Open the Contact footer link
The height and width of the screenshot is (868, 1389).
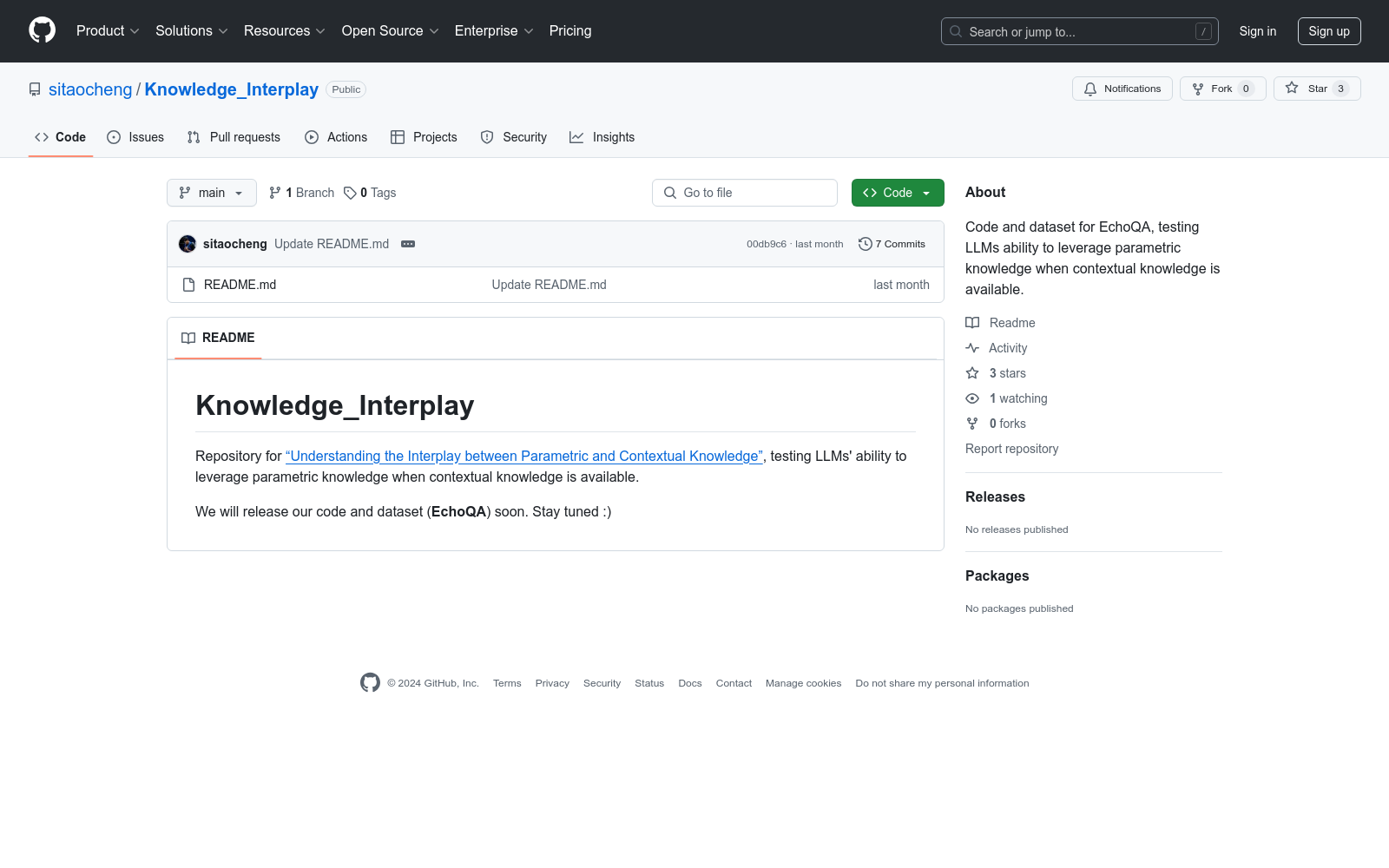coord(734,683)
